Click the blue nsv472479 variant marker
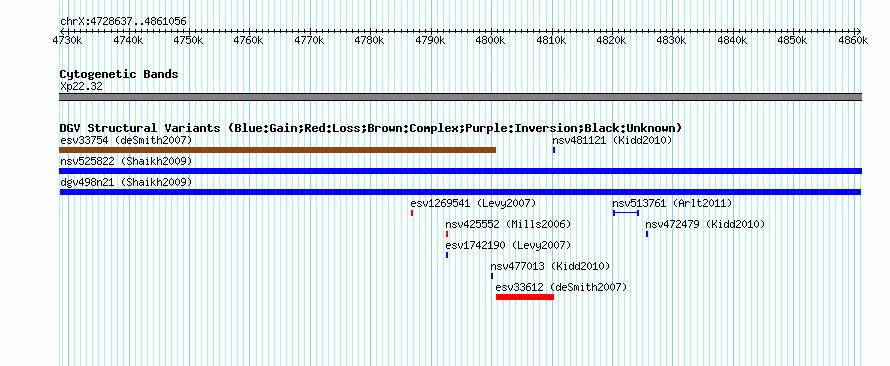 click(647, 234)
